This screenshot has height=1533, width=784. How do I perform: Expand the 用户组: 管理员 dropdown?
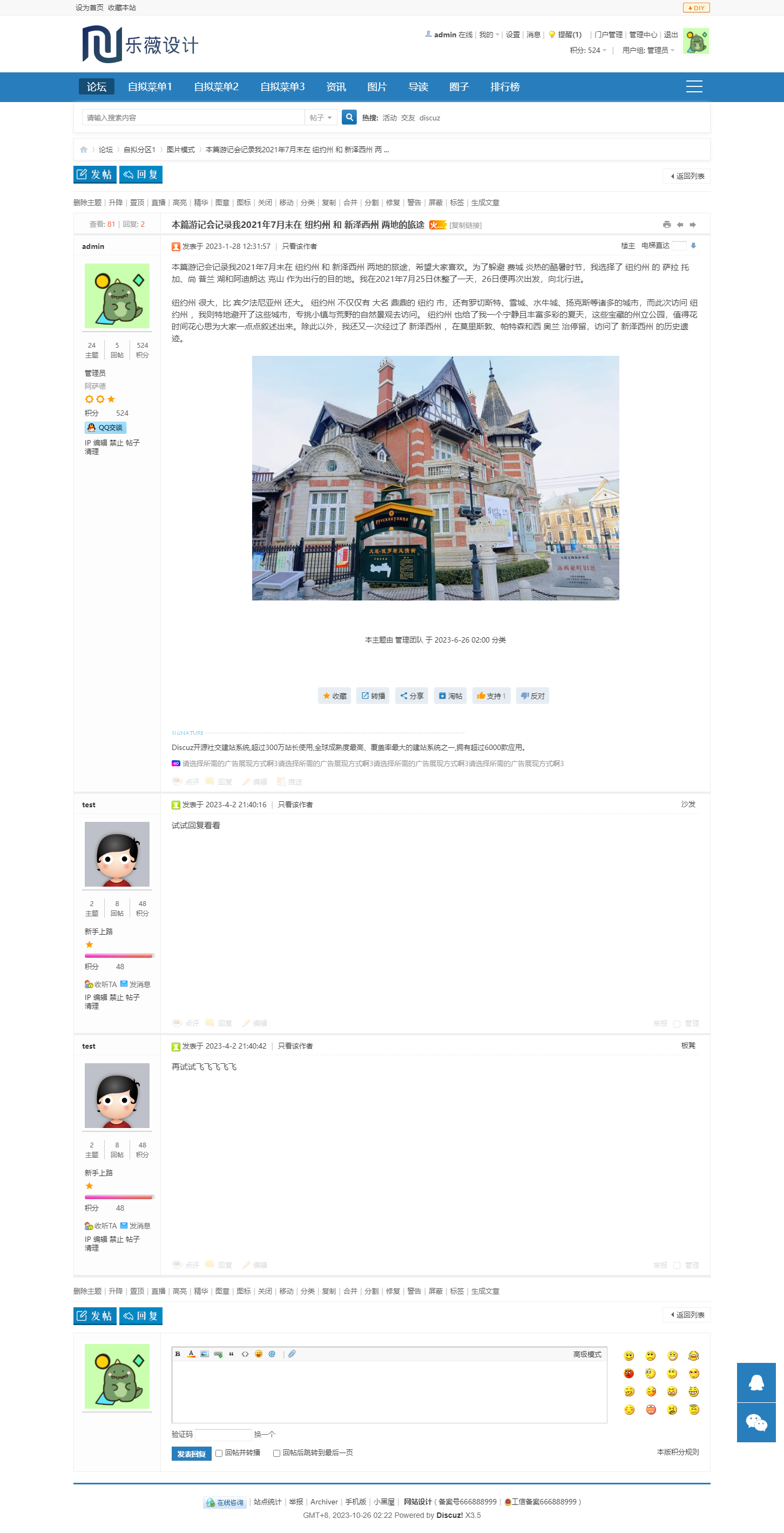648,51
